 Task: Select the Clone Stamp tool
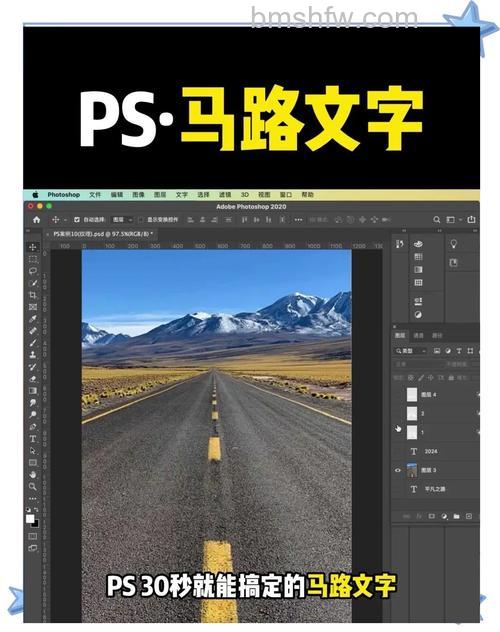[x=33, y=355]
